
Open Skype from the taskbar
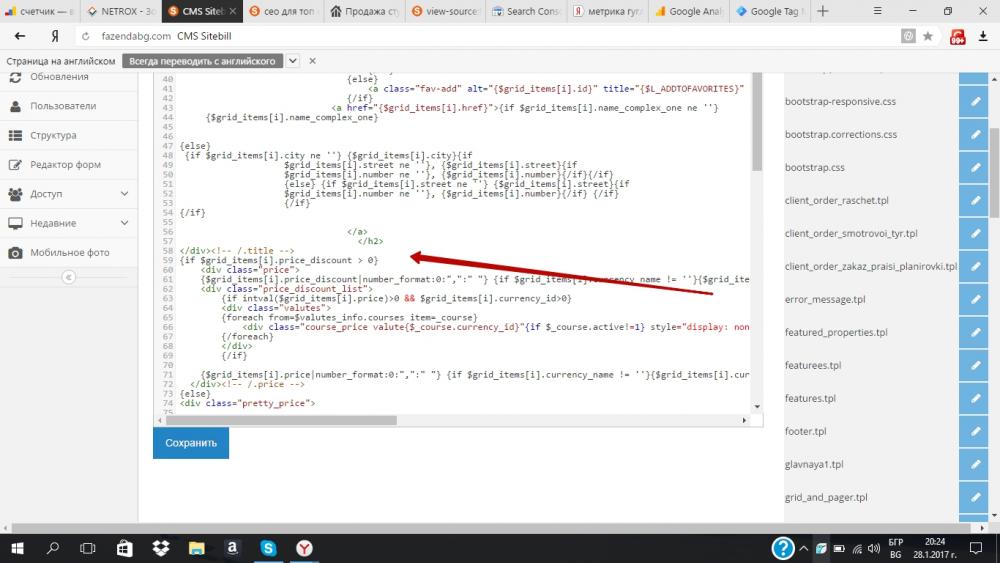point(268,548)
